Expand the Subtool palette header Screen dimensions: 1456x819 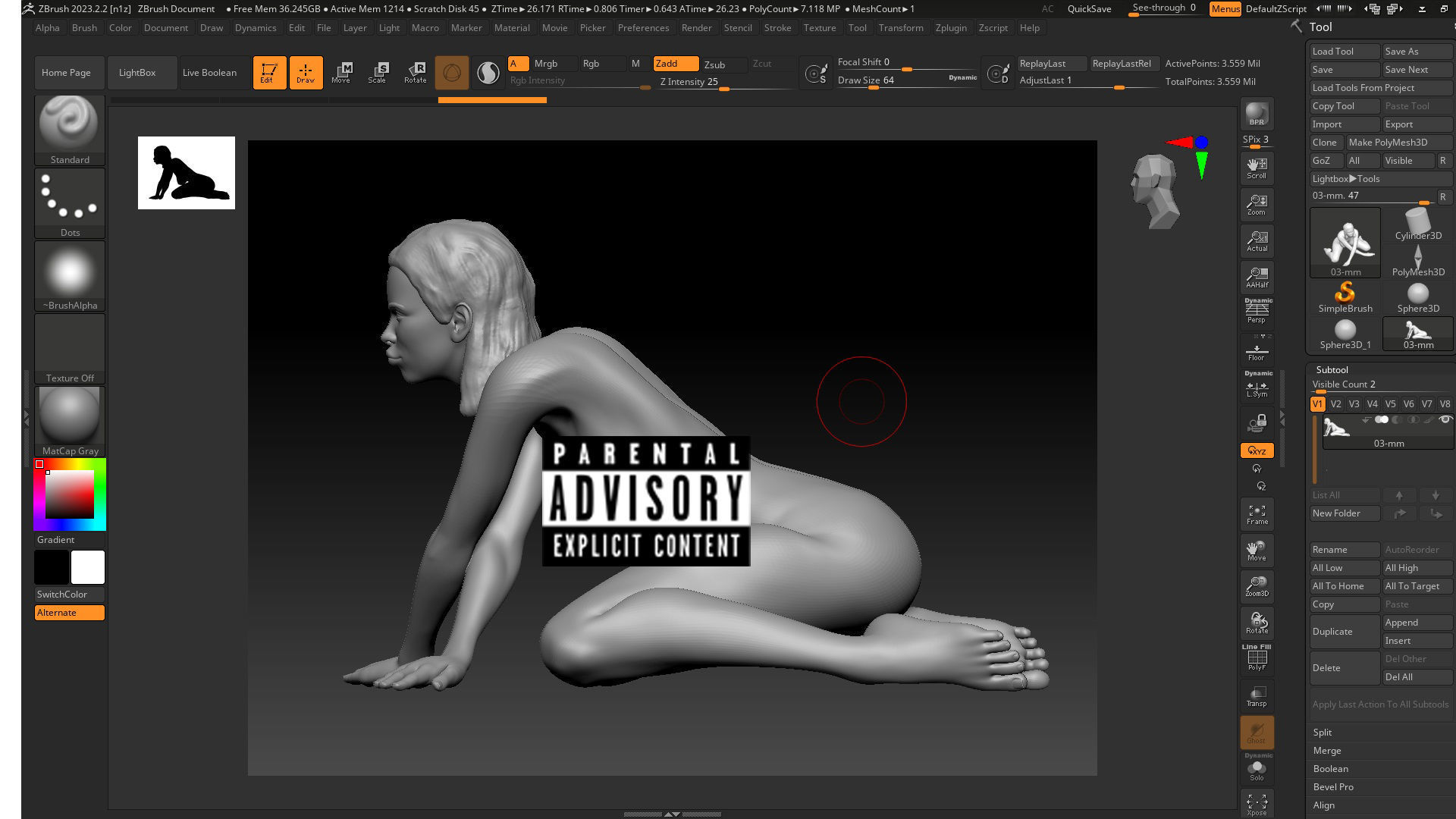[1332, 369]
